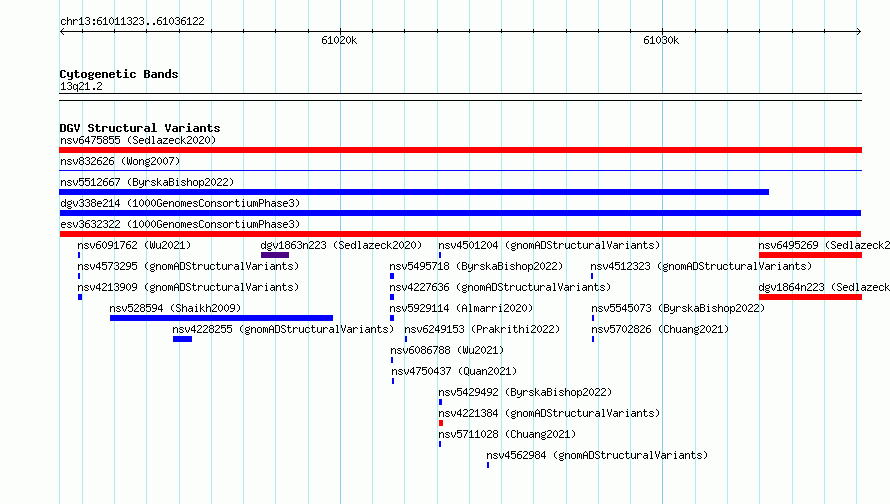This screenshot has height=504, width=890.
Task: Click the nsv6475855 (Sedlazeck2020) red variant bar
Action: [x=460, y=150]
